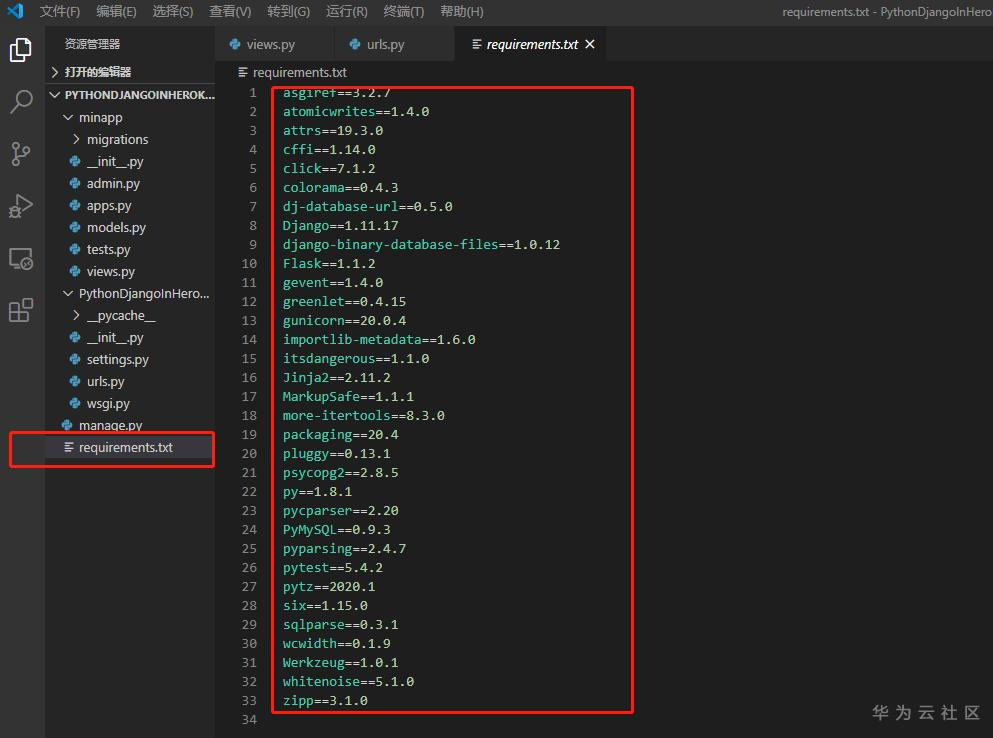The width and height of the screenshot is (993, 738).
Task: Expand the __pycache__ folder
Action: coord(76,315)
